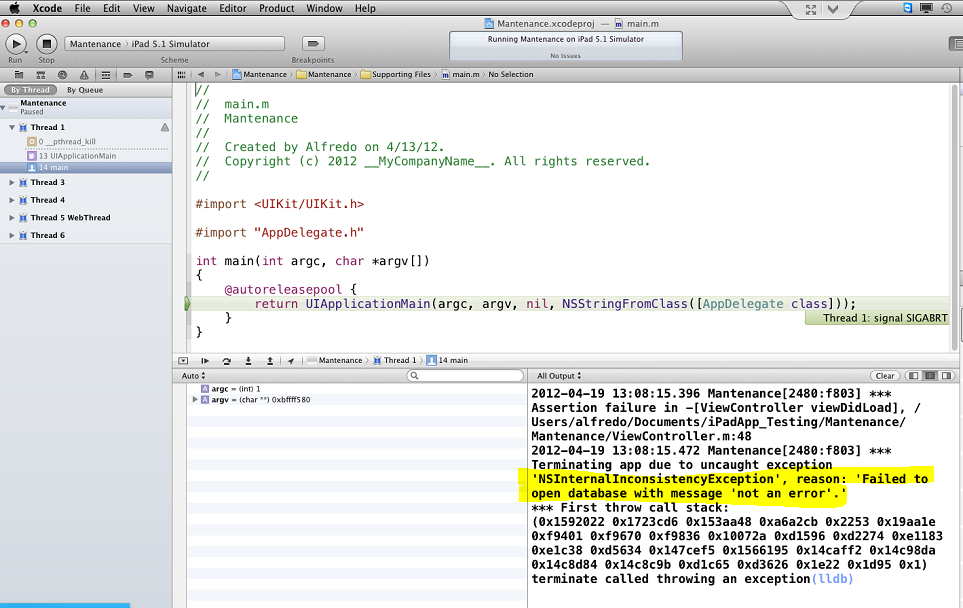Screen dimensions: 963x608
Task: Open the Auto variables scope dropdown
Action: tap(193, 376)
